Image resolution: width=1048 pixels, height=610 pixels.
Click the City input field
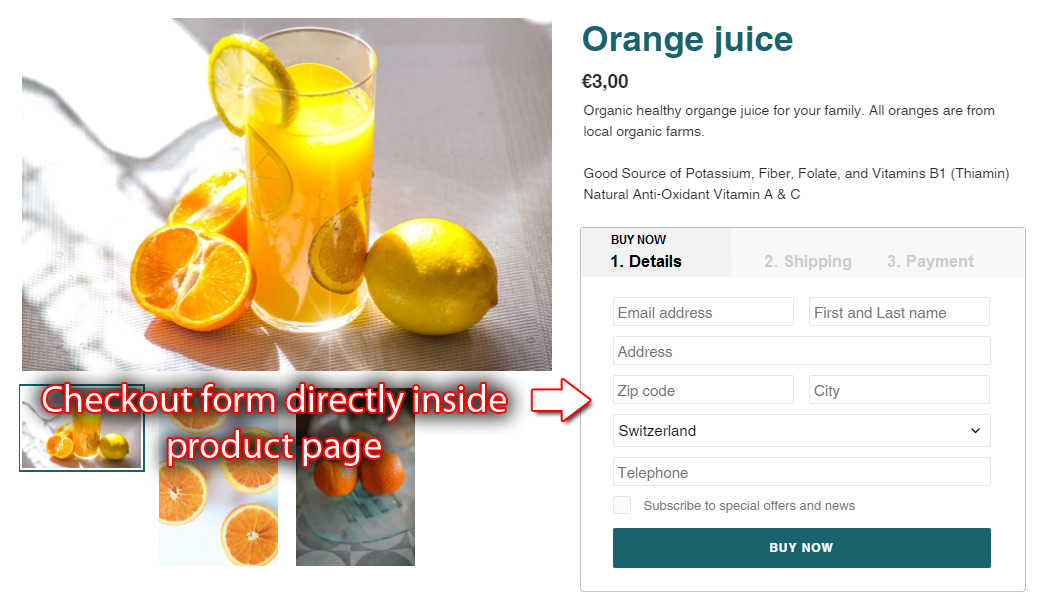pos(899,390)
